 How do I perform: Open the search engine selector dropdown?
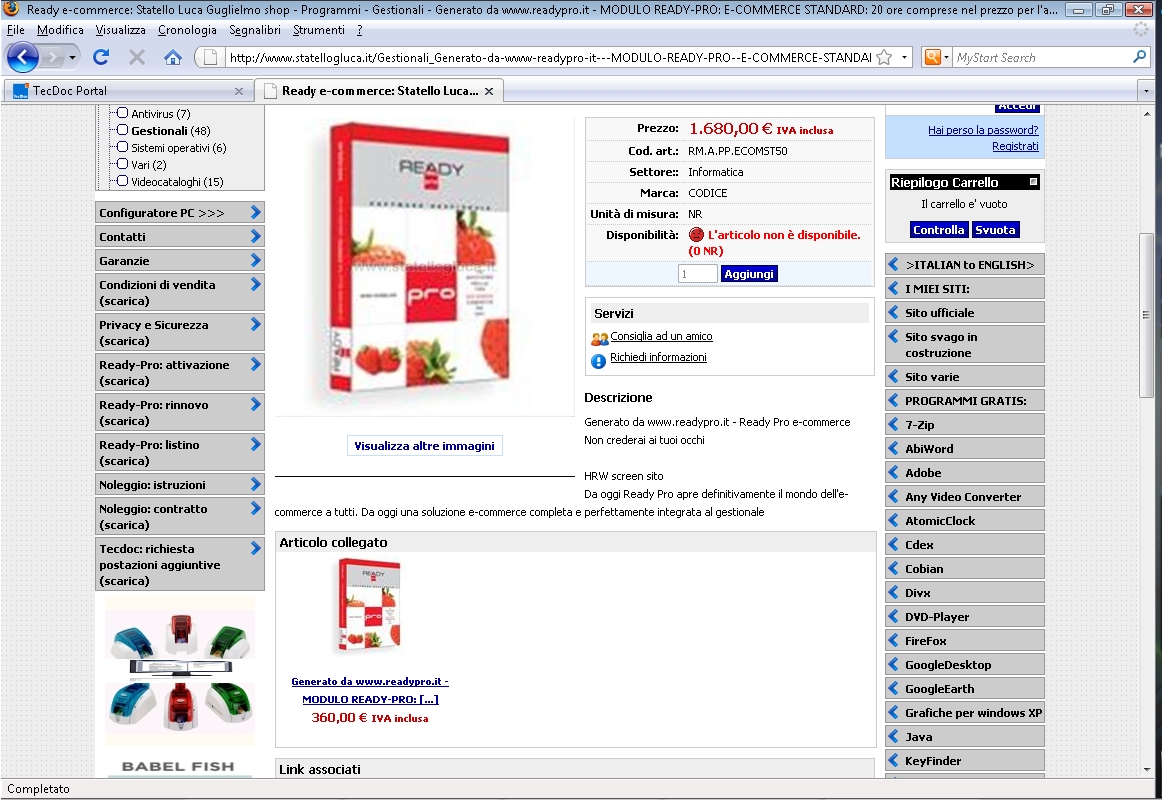[x=946, y=57]
